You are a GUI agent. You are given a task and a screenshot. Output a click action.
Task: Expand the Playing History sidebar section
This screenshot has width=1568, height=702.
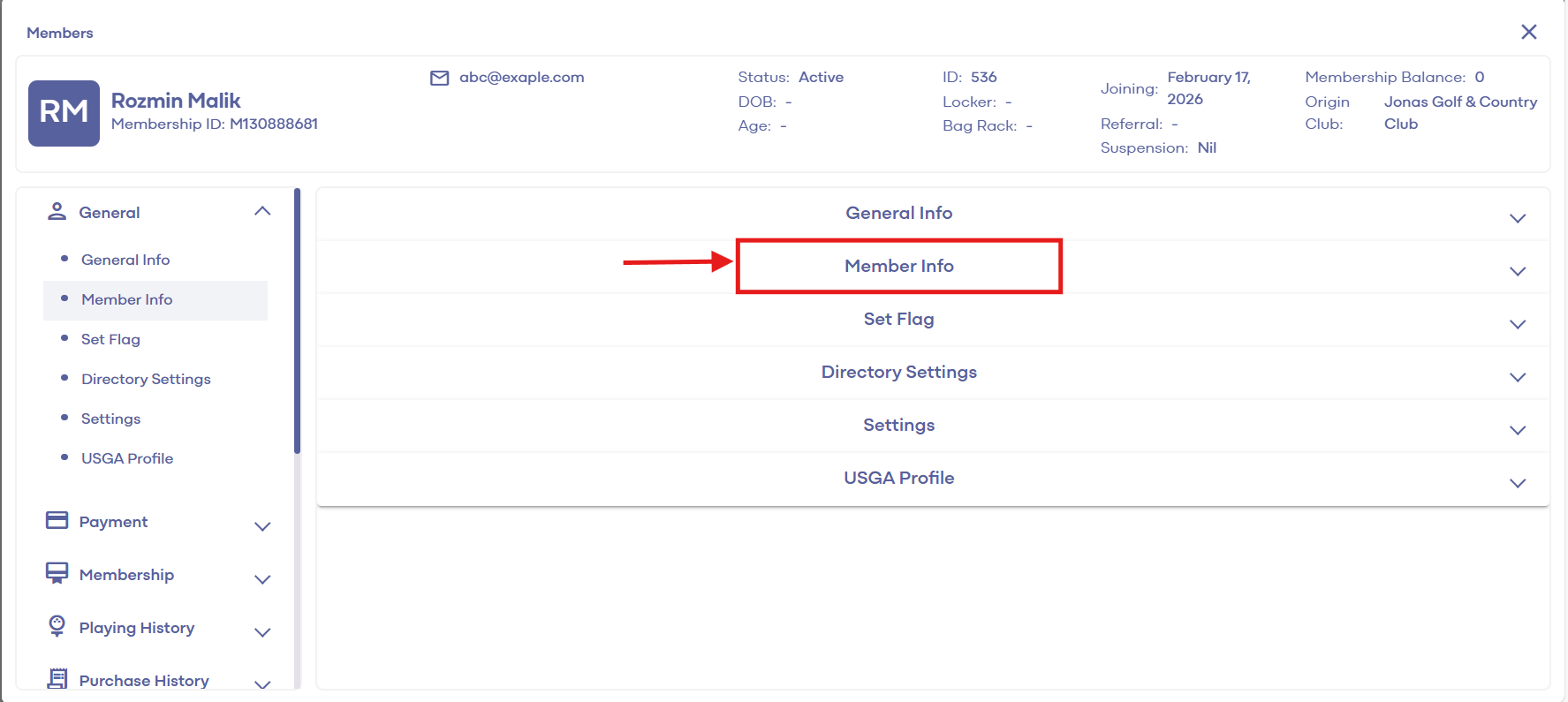tap(262, 632)
